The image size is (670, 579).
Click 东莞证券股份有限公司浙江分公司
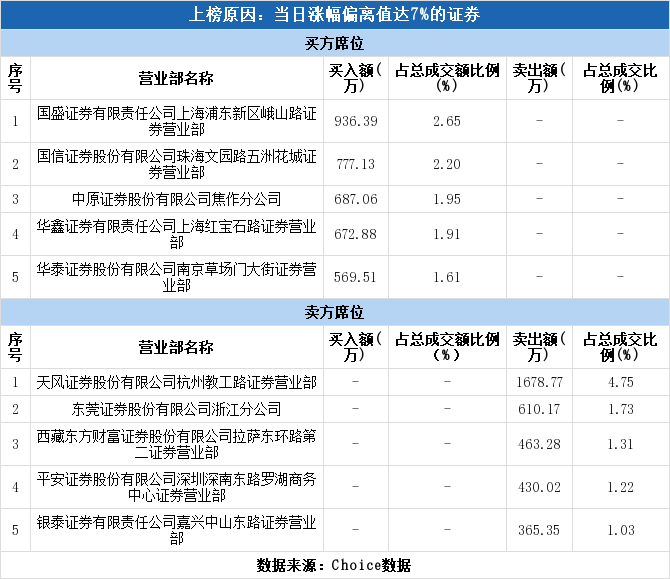176,409
